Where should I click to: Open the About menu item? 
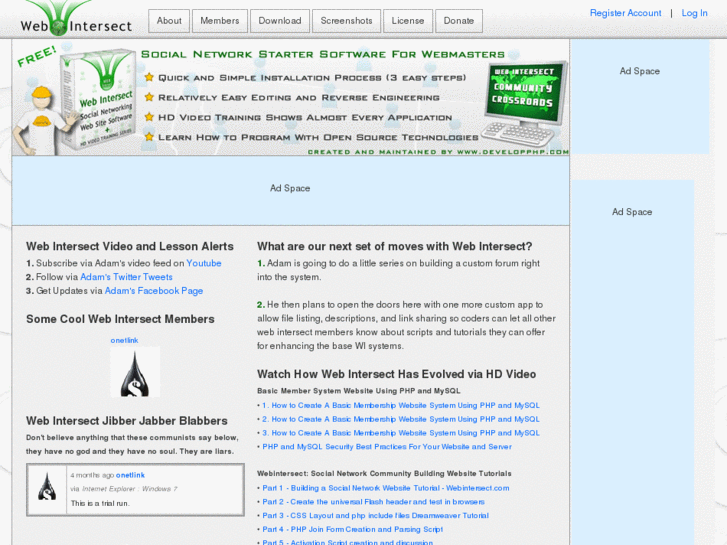pos(169,21)
